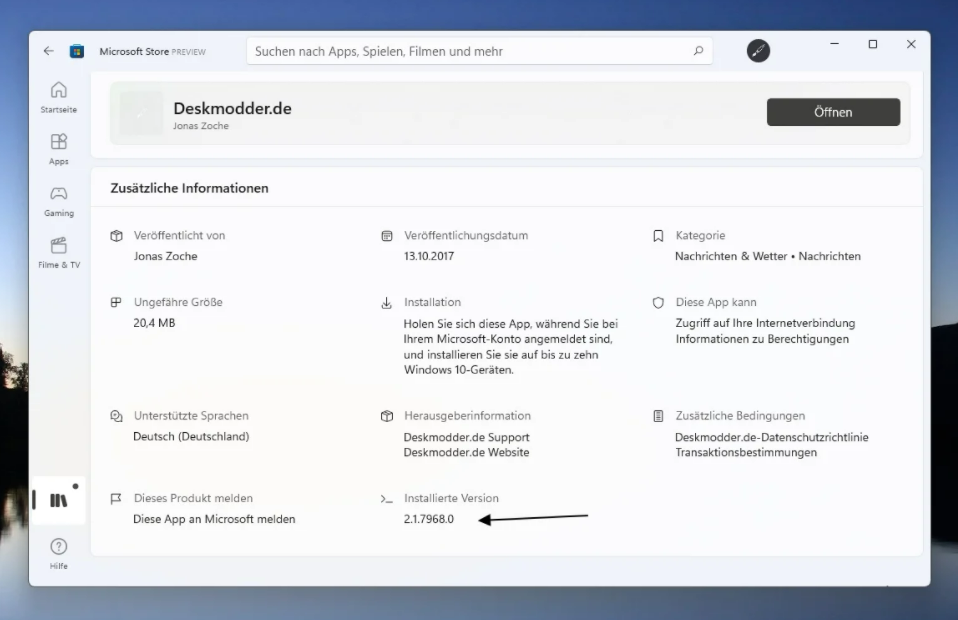Screen dimensions: 958x620
Task: Open Informationen zu Berechtigungen link
Action: coord(762,339)
